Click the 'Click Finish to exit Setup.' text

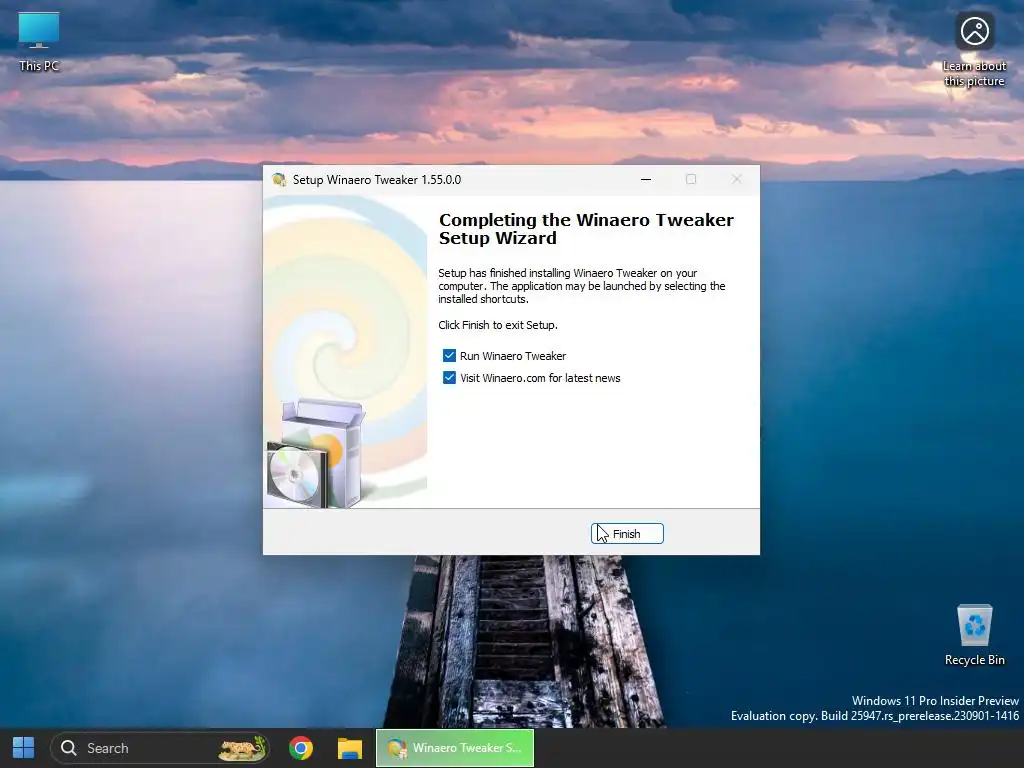pos(498,325)
